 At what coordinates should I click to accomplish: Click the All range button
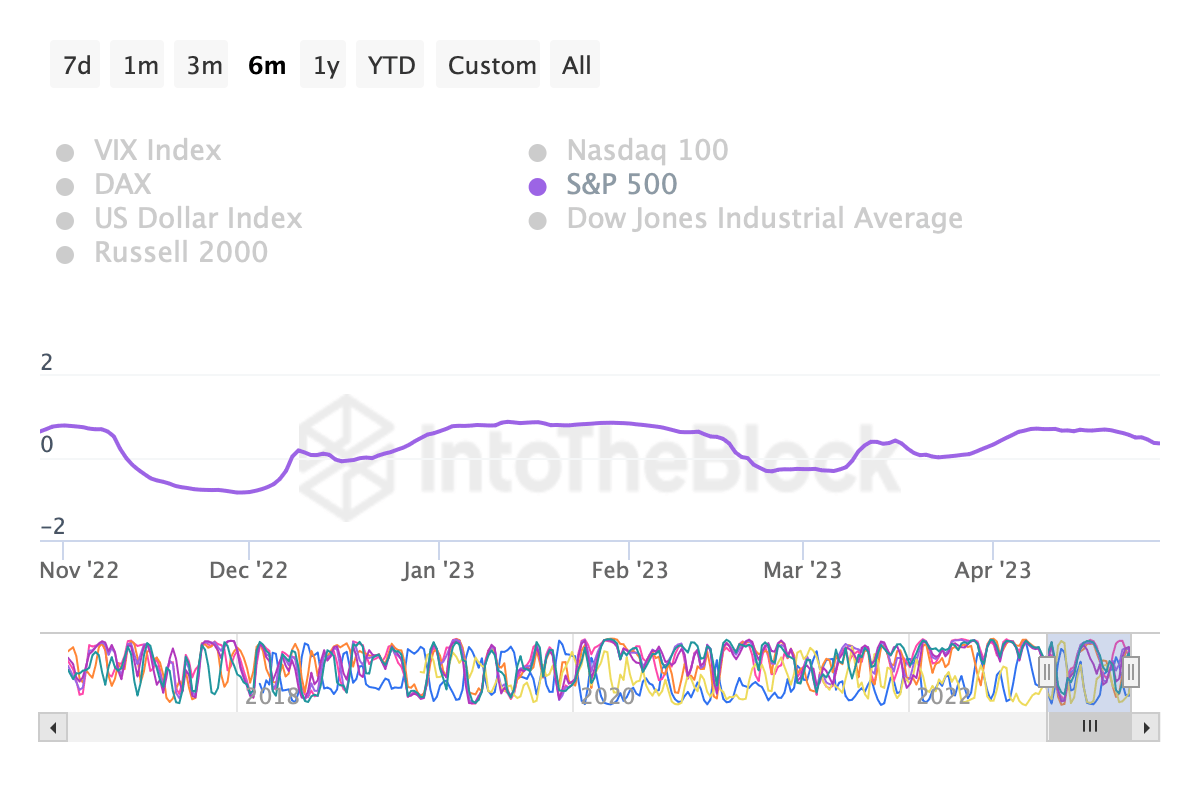click(575, 64)
